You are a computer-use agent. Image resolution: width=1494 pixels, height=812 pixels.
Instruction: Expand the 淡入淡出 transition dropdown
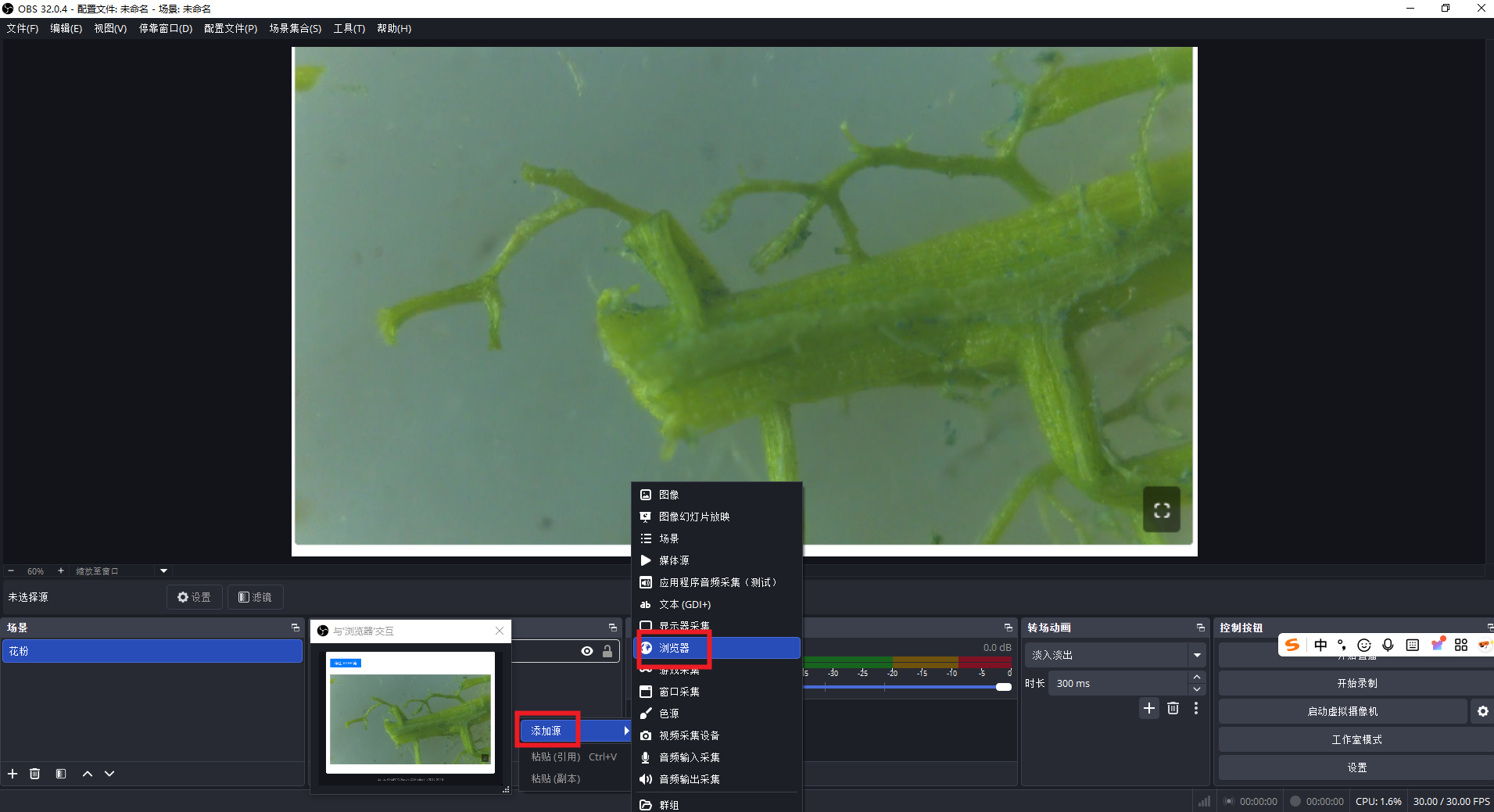pos(1196,655)
